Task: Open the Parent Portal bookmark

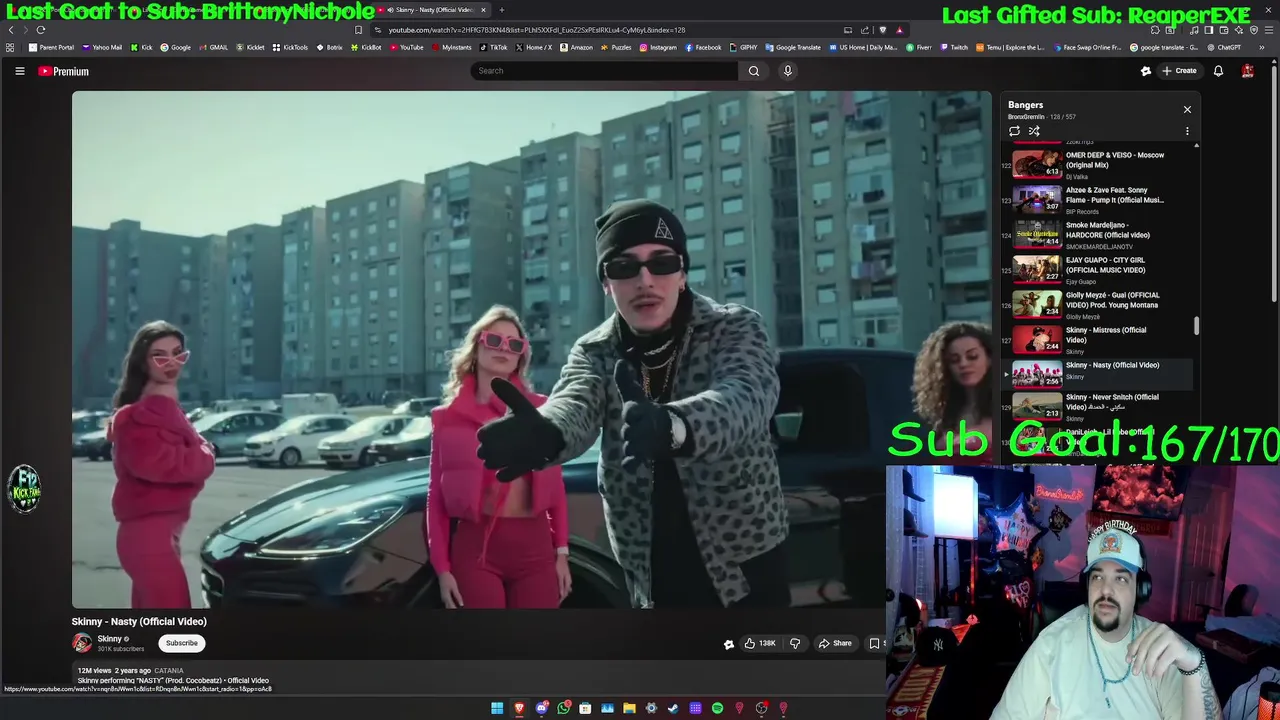Action: (51, 47)
